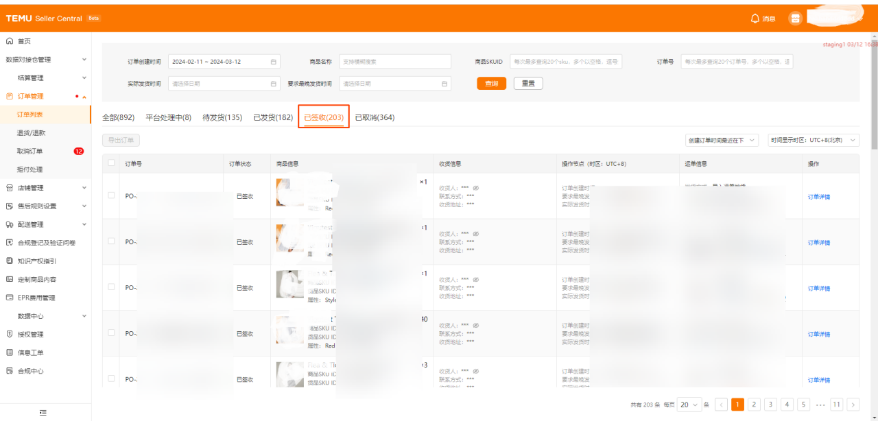878x421 pixels.
Task: Open the order sort dropdown 创建订单时间最近在下
Action: [722, 141]
